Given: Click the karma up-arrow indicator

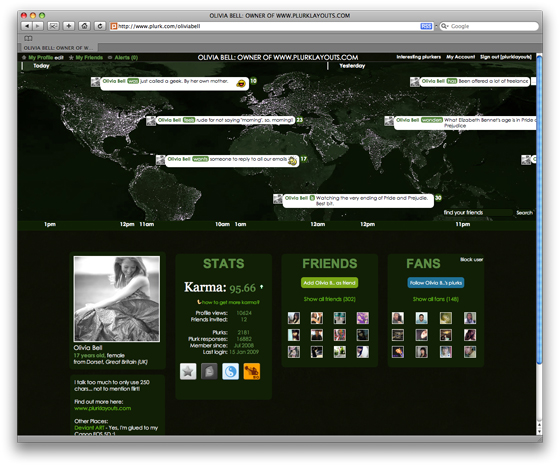Looking at the screenshot, I should point(262,287).
